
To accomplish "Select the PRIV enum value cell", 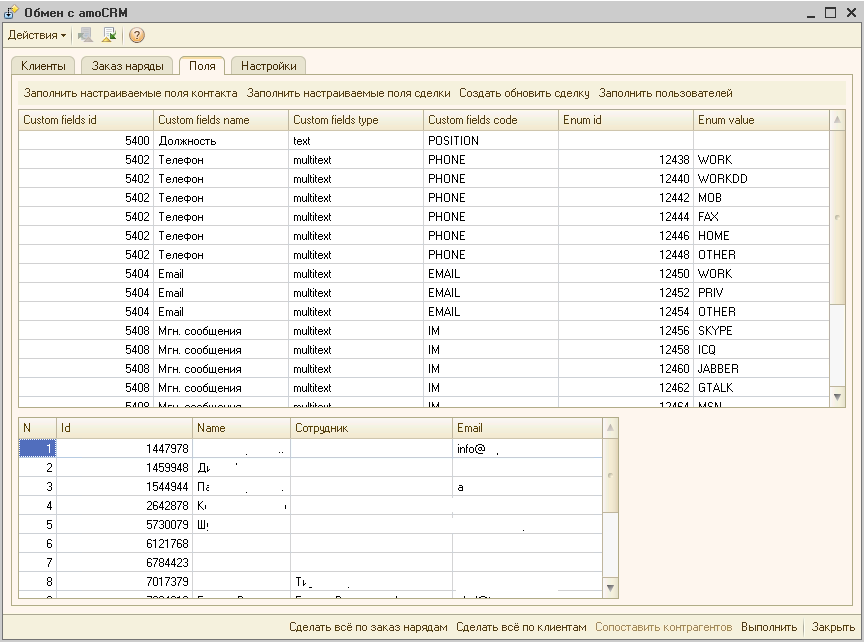I will (761, 293).
